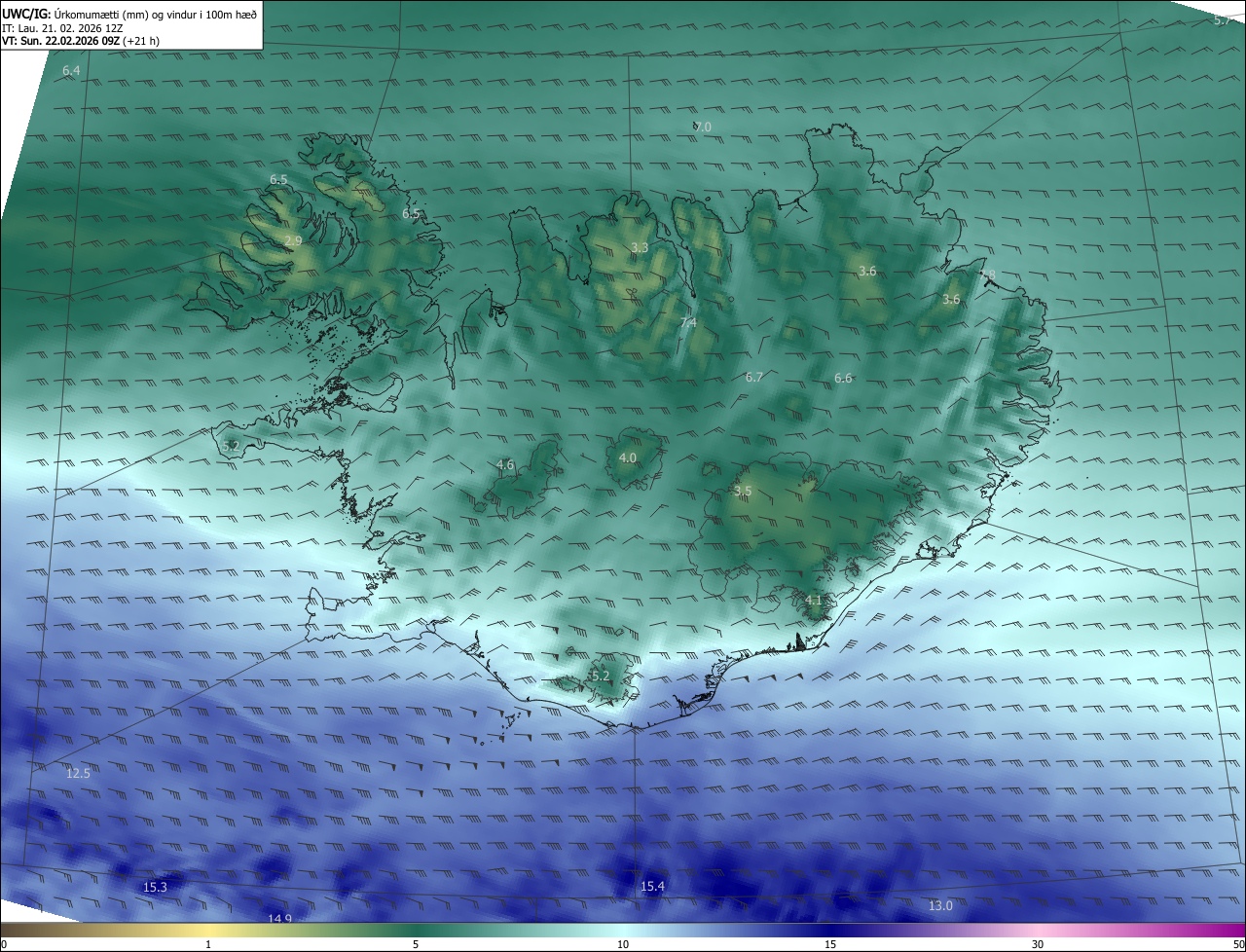
Task: Click the 3.5 value on the large glacier
Action: (x=743, y=492)
